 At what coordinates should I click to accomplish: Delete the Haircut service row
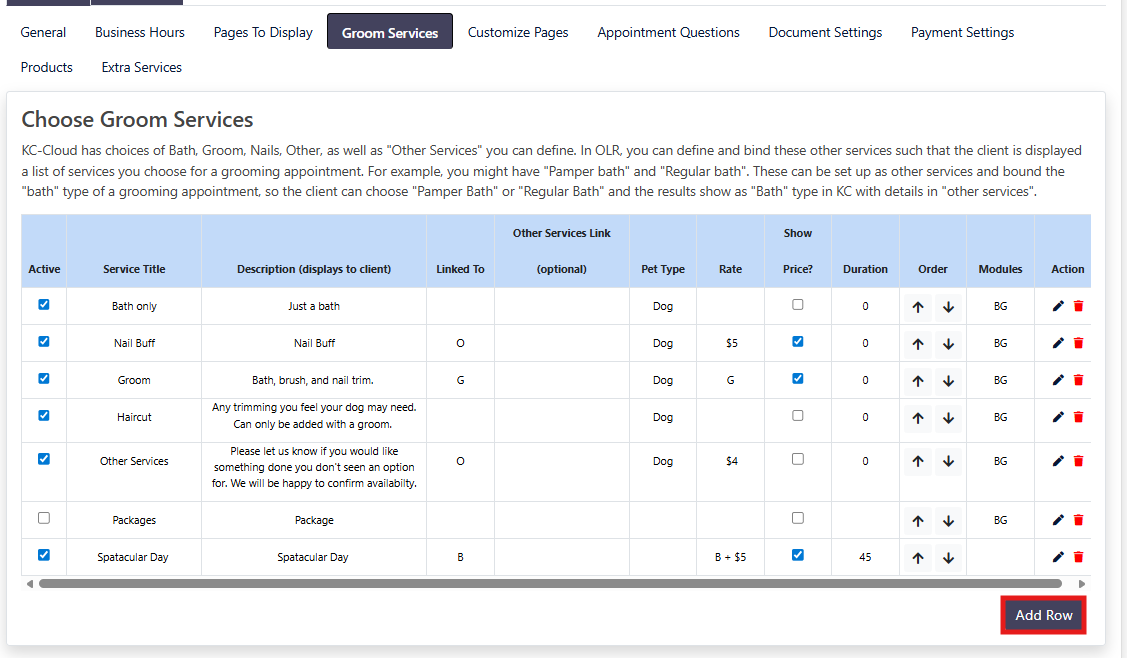(1078, 417)
